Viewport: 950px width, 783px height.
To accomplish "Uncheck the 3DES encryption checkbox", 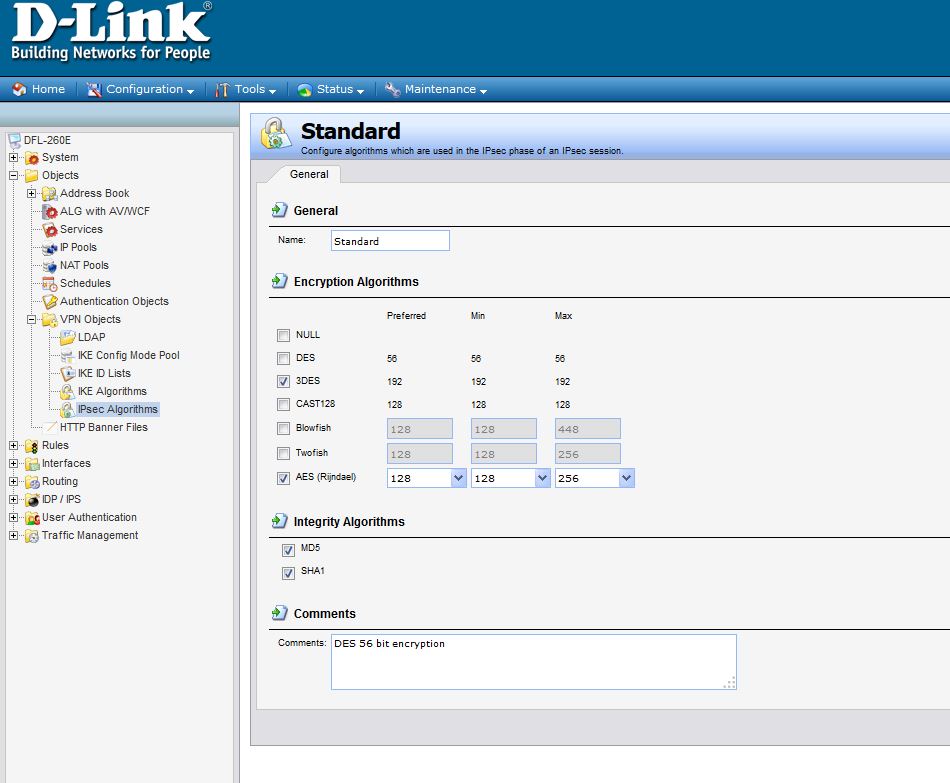I will point(283,382).
